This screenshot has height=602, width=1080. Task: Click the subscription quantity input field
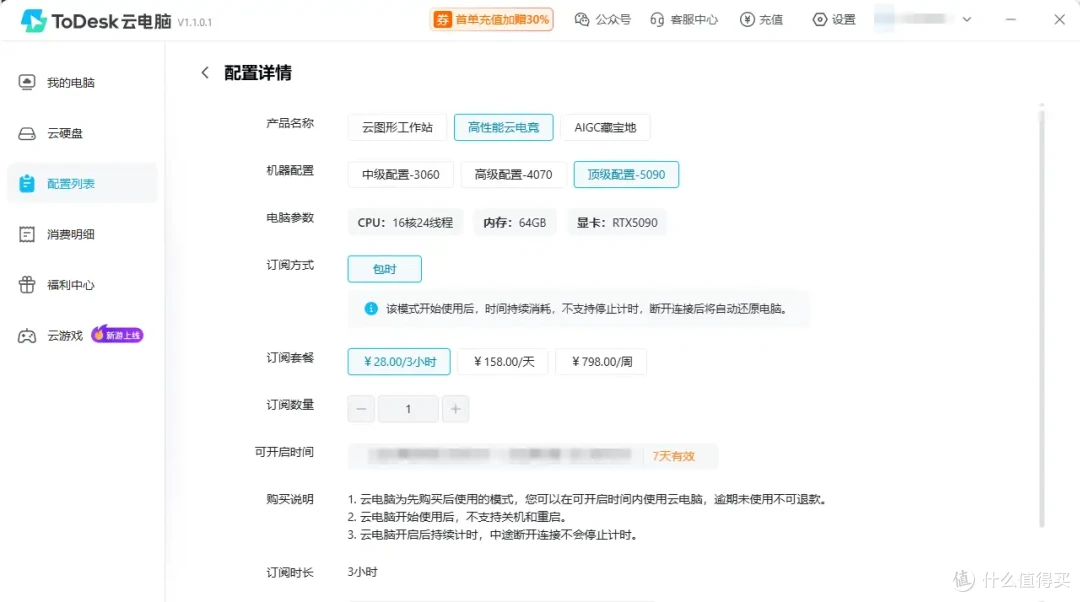pos(408,409)
